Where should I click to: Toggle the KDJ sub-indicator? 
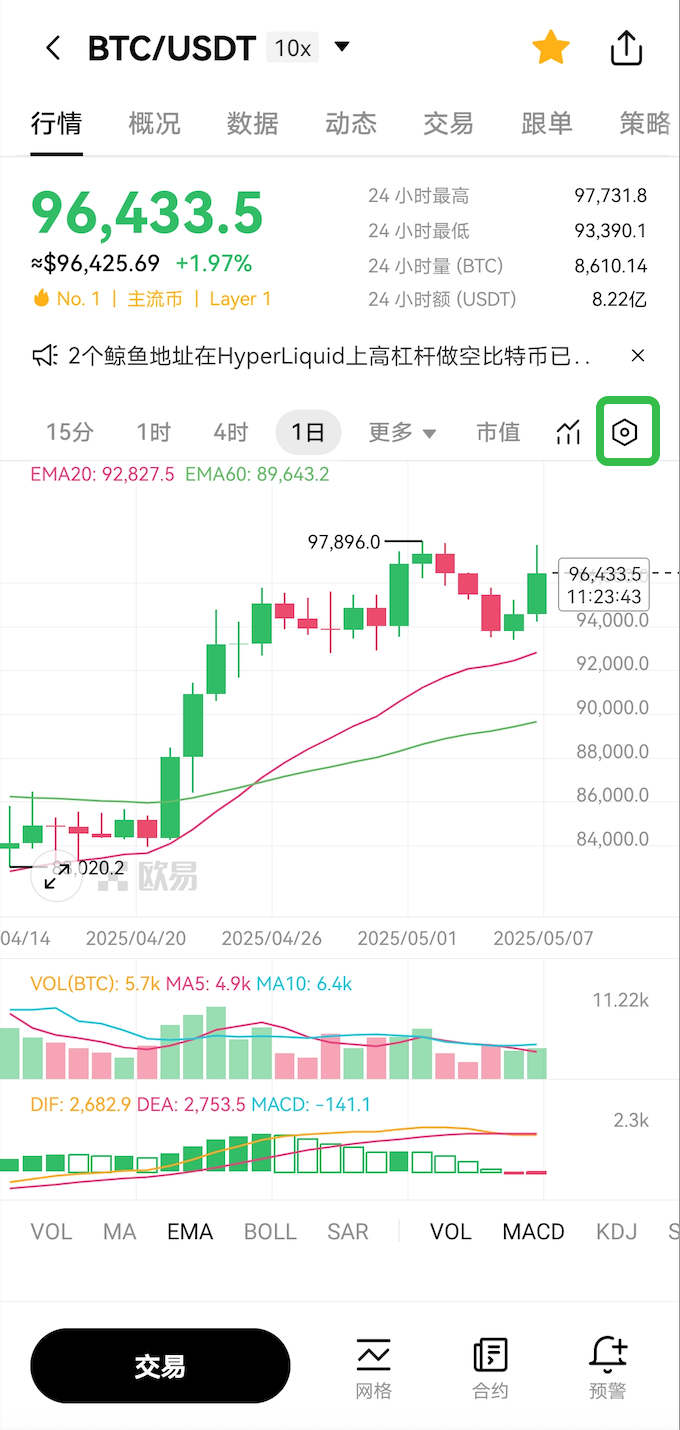[x=616, y=1231]
